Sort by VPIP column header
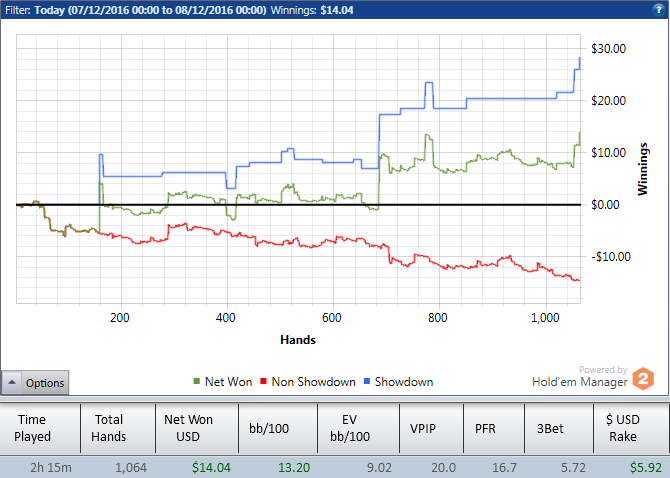 432,428
